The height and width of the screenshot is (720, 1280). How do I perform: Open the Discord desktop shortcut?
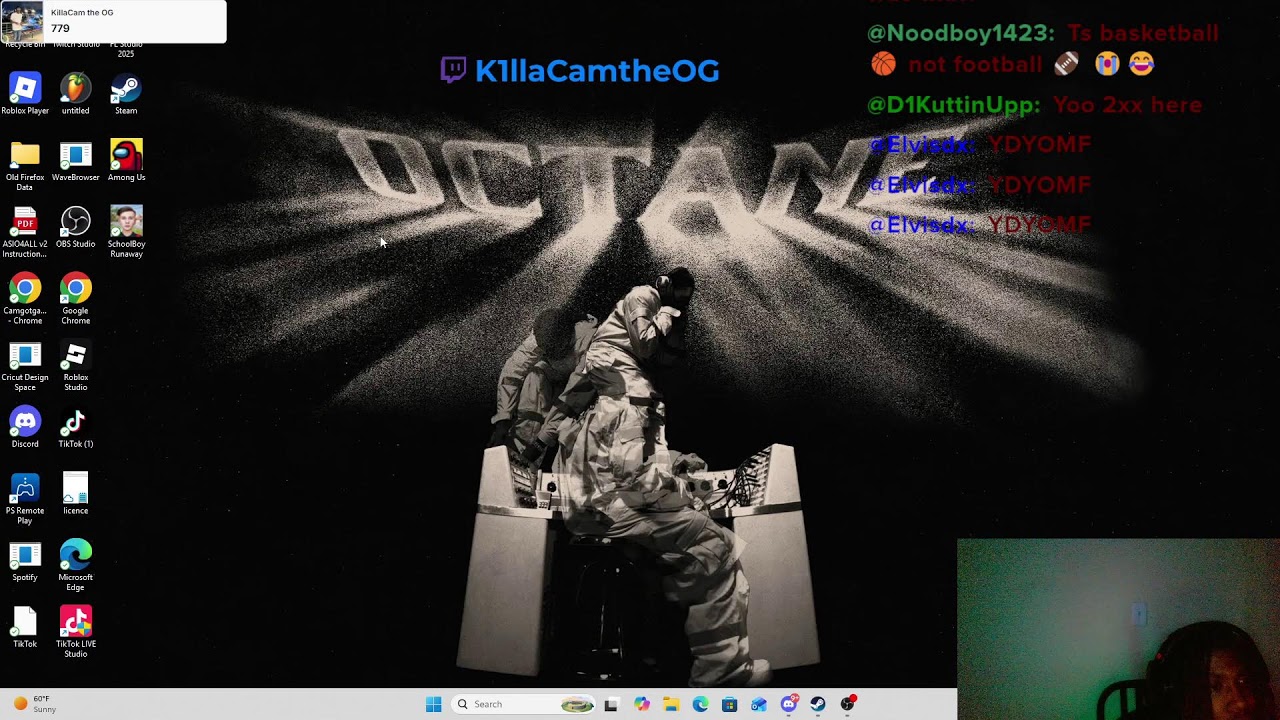click(x=25, y=427)
